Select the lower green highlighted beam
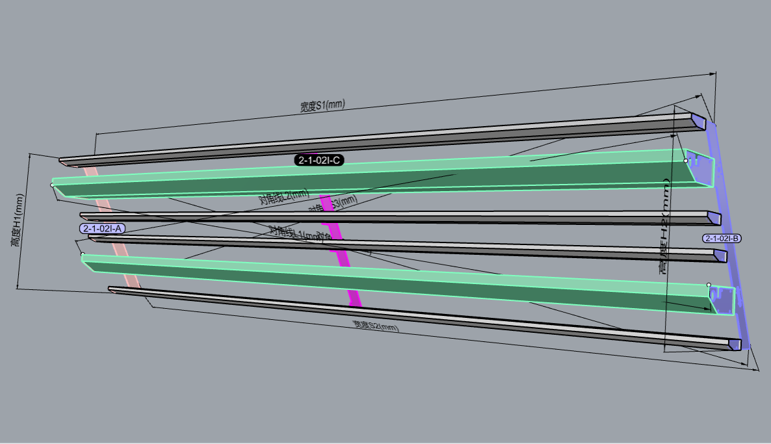This screenshot has width=771, height=444. point(400,281)
